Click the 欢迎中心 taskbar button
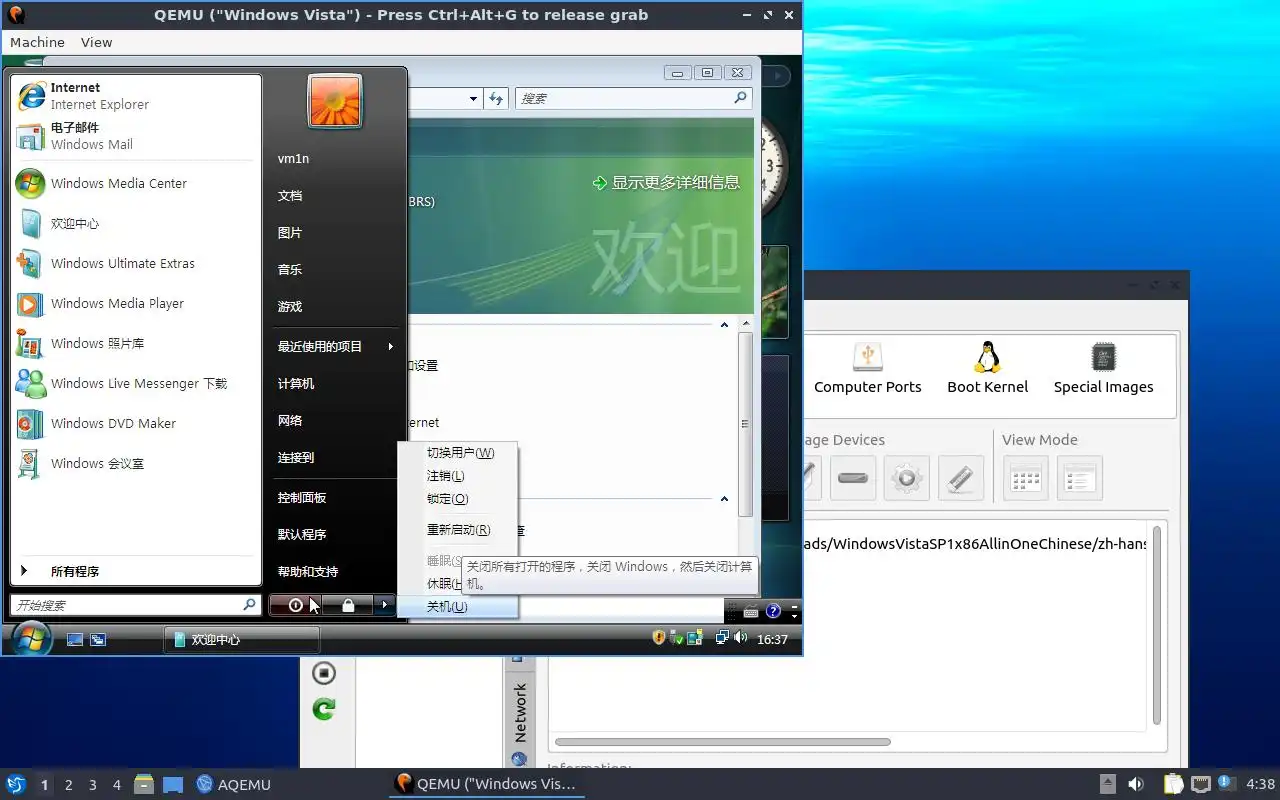1280x800 pixels. [241, 640]
